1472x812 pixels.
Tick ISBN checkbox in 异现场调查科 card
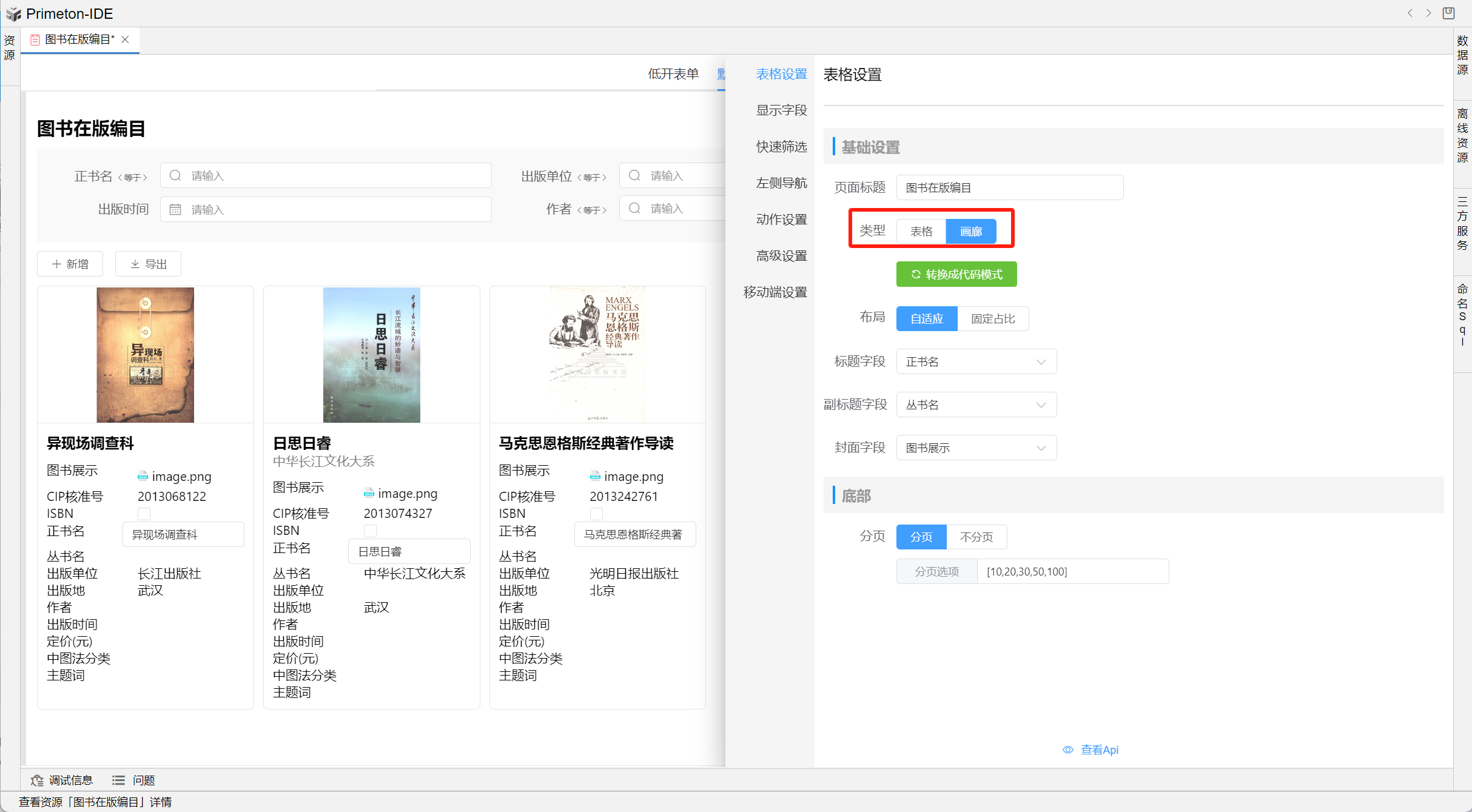144,514
